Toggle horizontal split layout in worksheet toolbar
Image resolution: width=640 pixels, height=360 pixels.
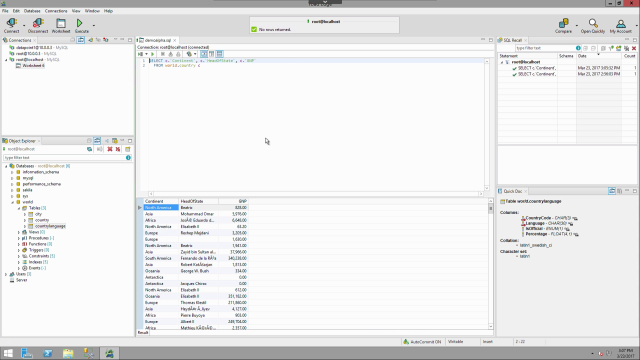point(219,54)
